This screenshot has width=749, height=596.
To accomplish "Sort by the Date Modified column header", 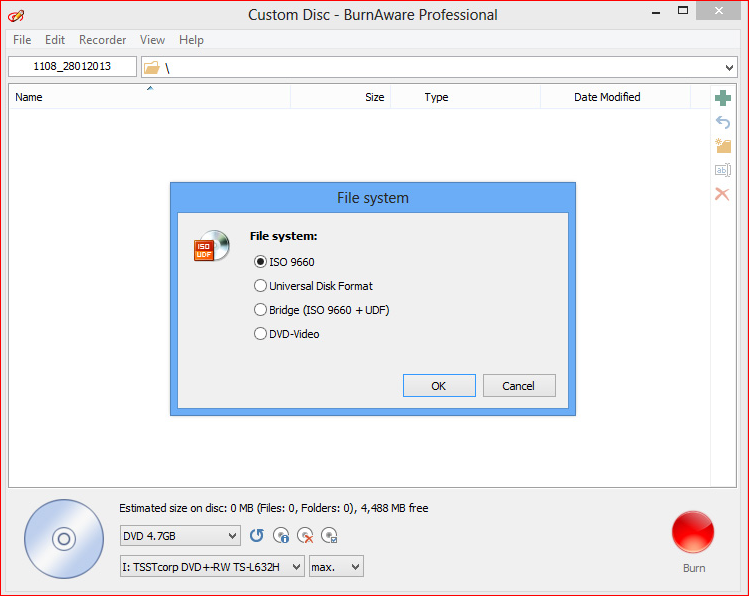I will [x=615, y=97].
